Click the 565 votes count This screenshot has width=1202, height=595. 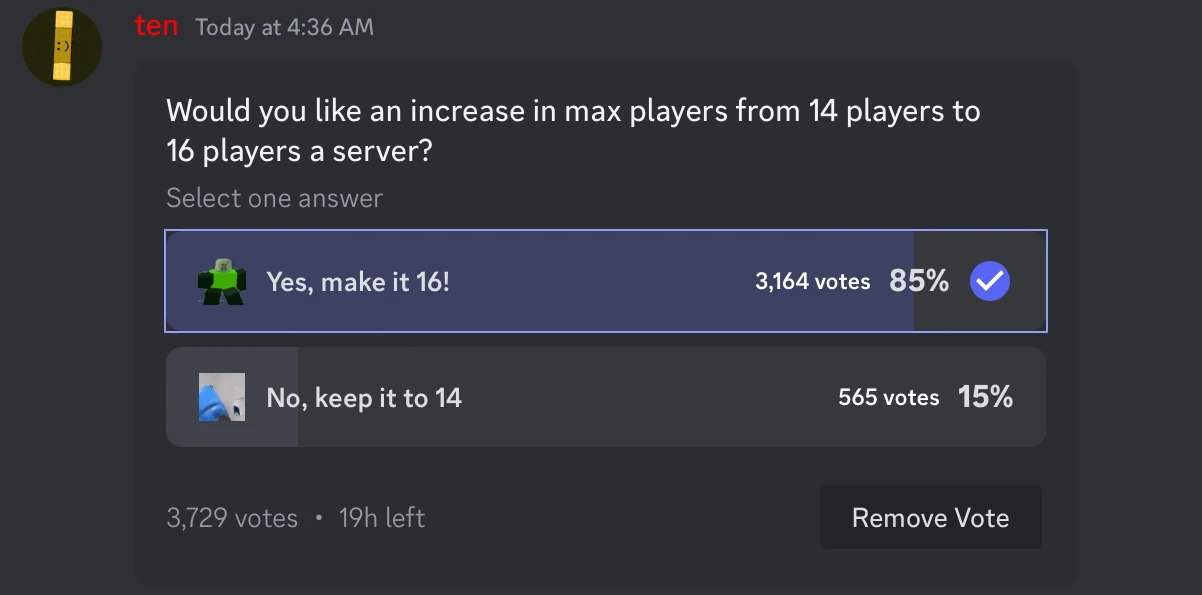pyautogui.click(x=888, y=396)
